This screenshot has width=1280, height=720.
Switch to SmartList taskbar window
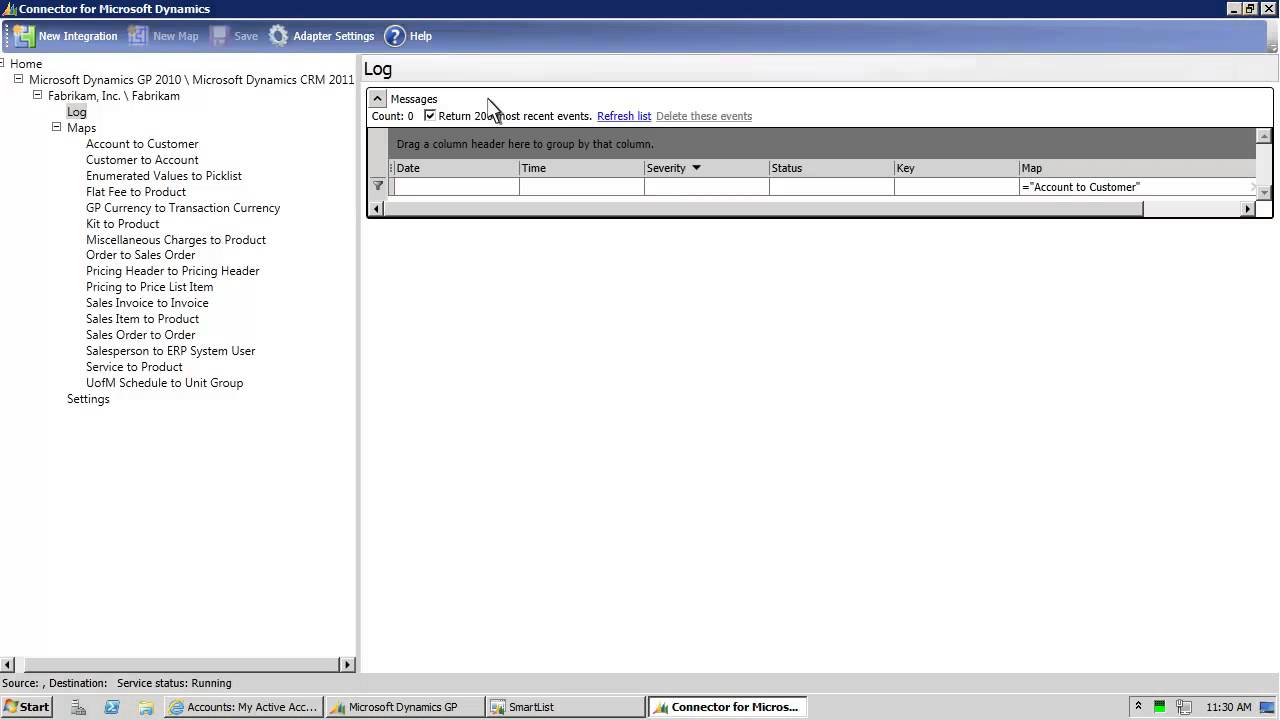(565, 707)
